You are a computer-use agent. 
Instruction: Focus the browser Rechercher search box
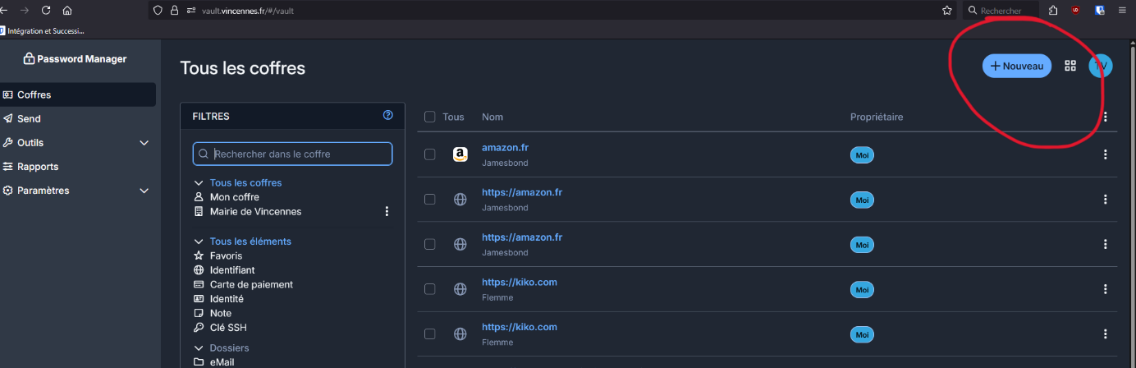pyautogui.click(x=1001, y=11)
